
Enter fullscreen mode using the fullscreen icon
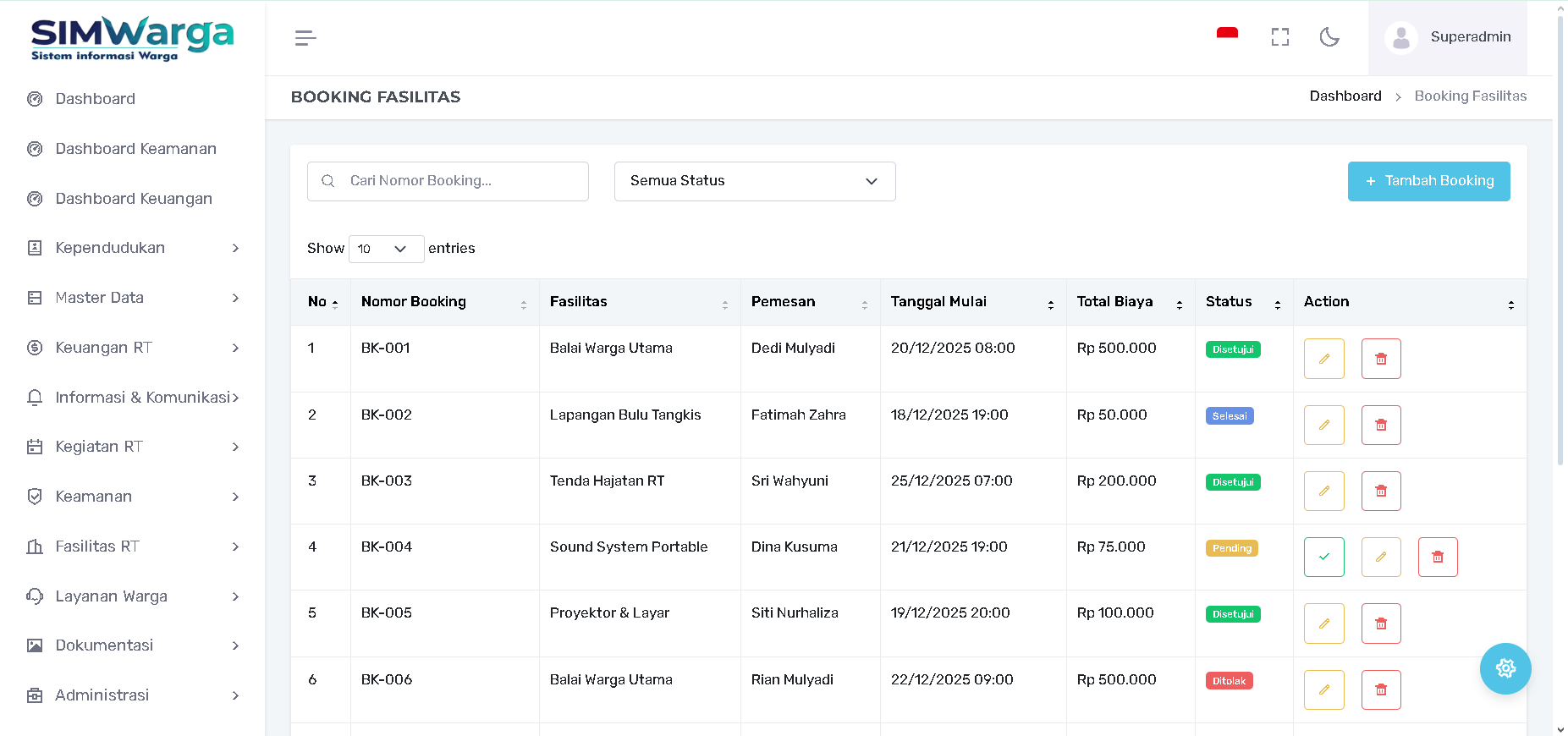pyautogui.click(x=1279, y=37)
